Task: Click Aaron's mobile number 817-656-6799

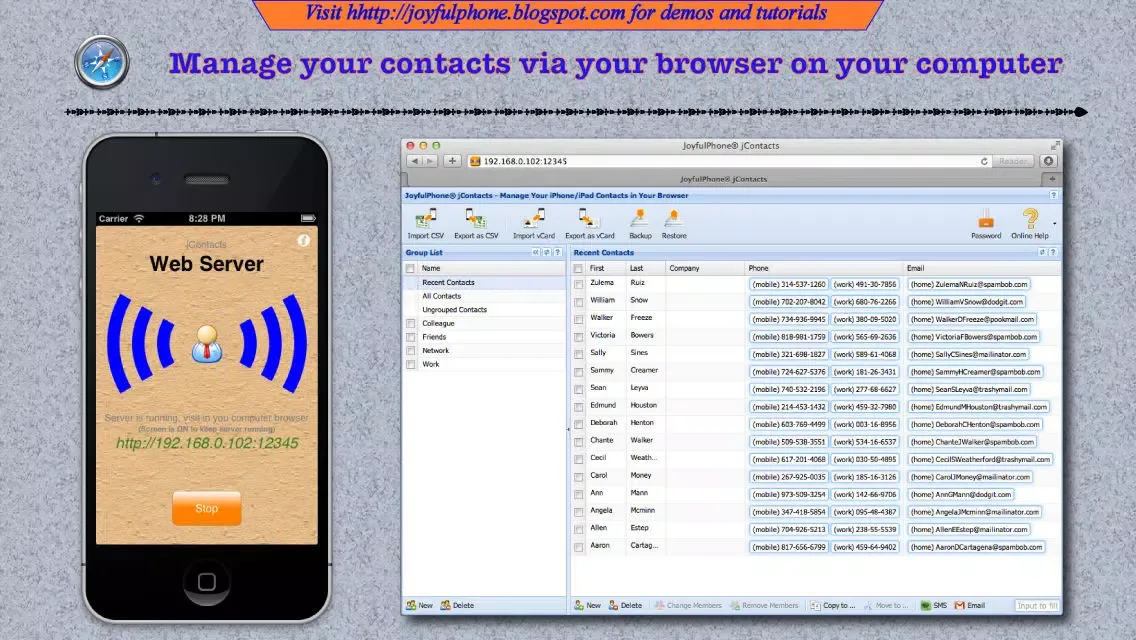Action: (788, 547)
